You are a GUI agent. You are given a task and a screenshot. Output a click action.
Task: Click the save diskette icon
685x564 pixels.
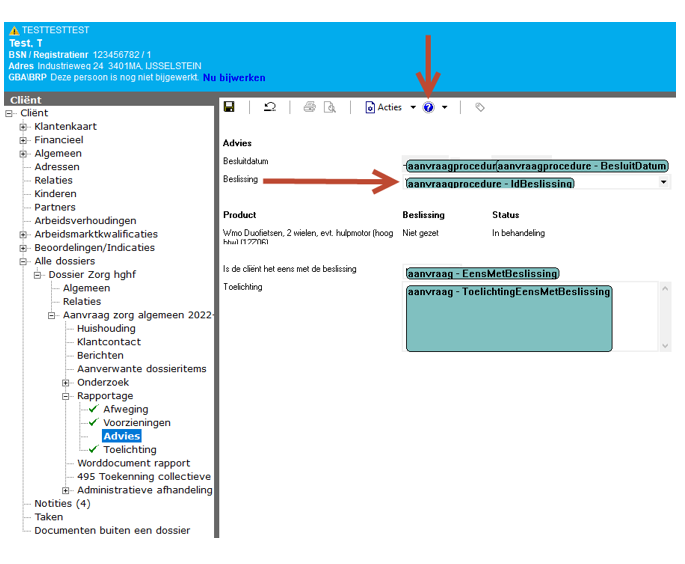229,107
